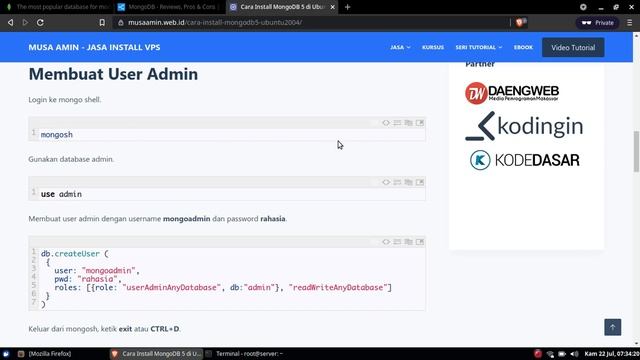This screenshot has height=360, width=640.
Task: Click the 'Membuat User Admin' heading
Action: pos(113,74)
